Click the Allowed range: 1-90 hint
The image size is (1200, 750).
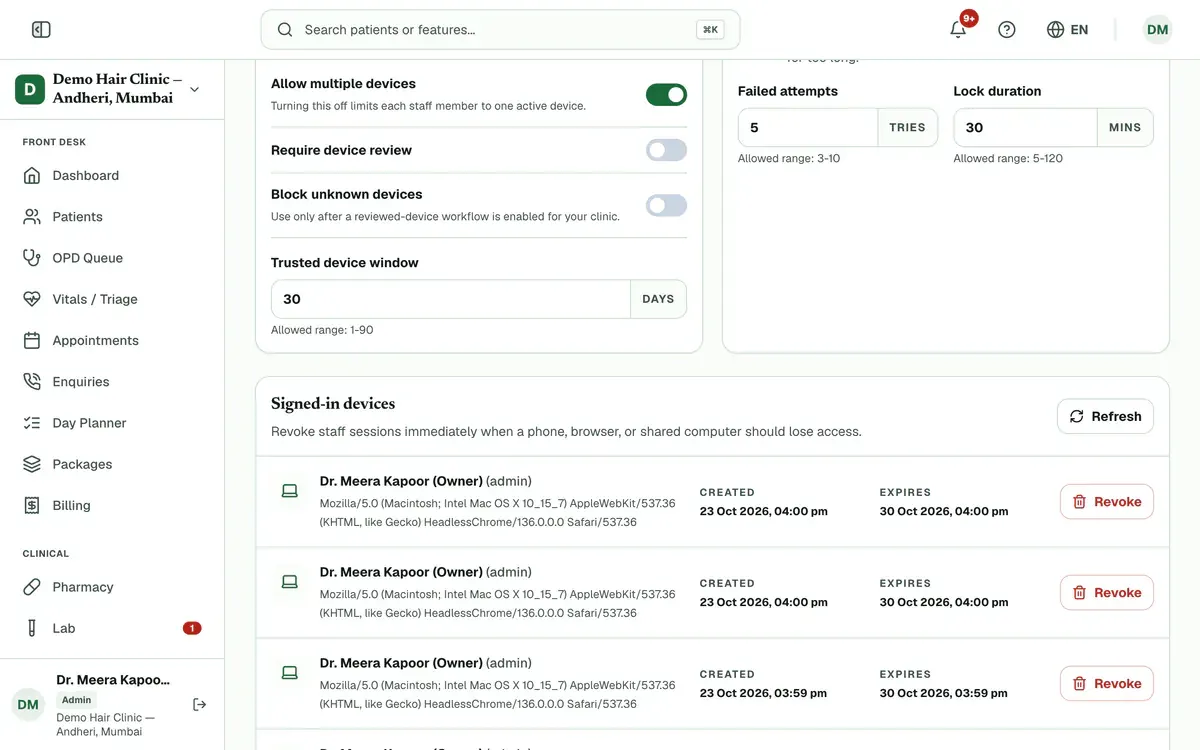click(x=322, y=330)
